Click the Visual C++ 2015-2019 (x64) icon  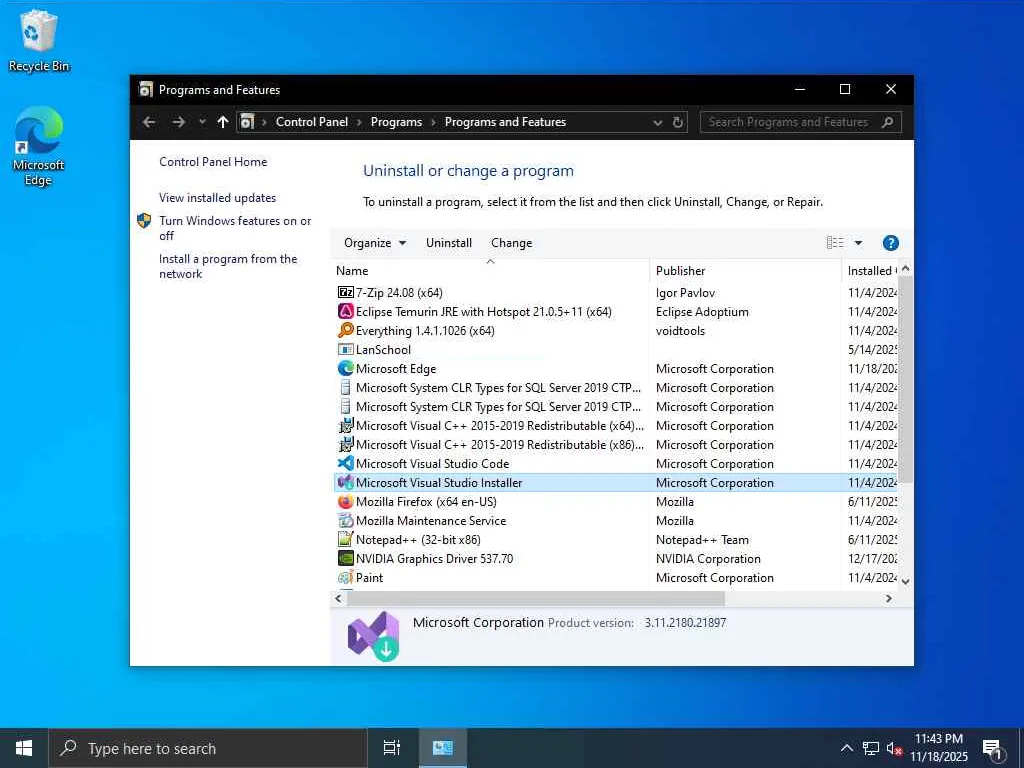tap(345, 426)
